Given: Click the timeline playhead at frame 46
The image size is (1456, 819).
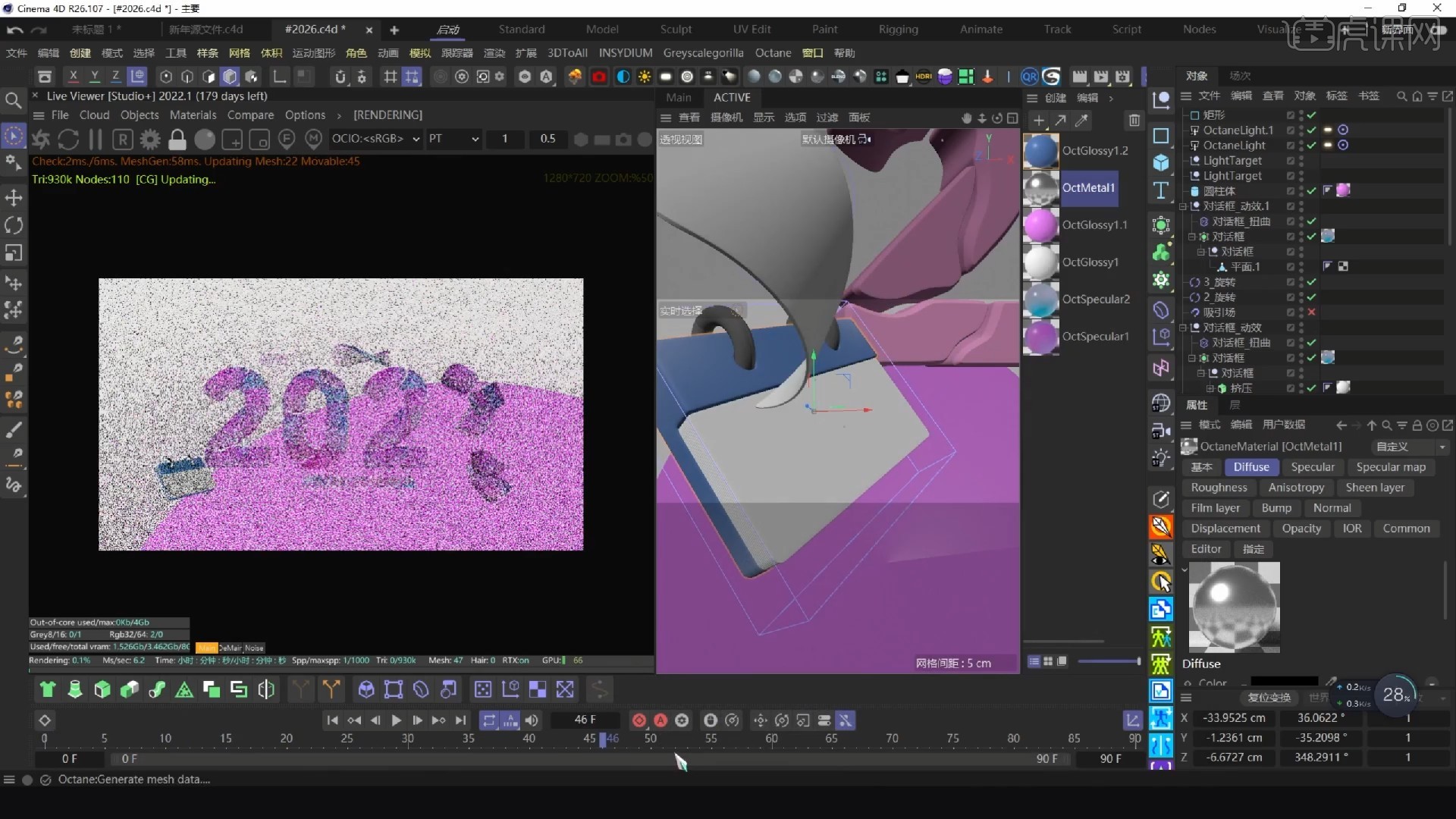Looking at the screenshot, I should click(x=603, y=739).
